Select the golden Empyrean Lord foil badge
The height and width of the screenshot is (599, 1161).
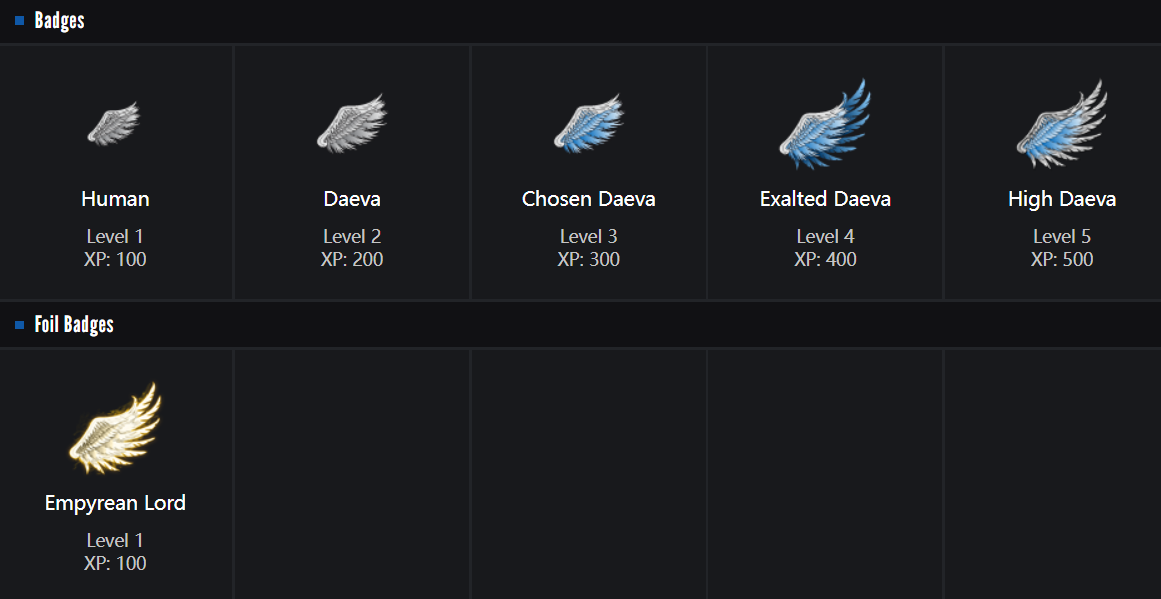pyautogui.click(x=115, y=428)
